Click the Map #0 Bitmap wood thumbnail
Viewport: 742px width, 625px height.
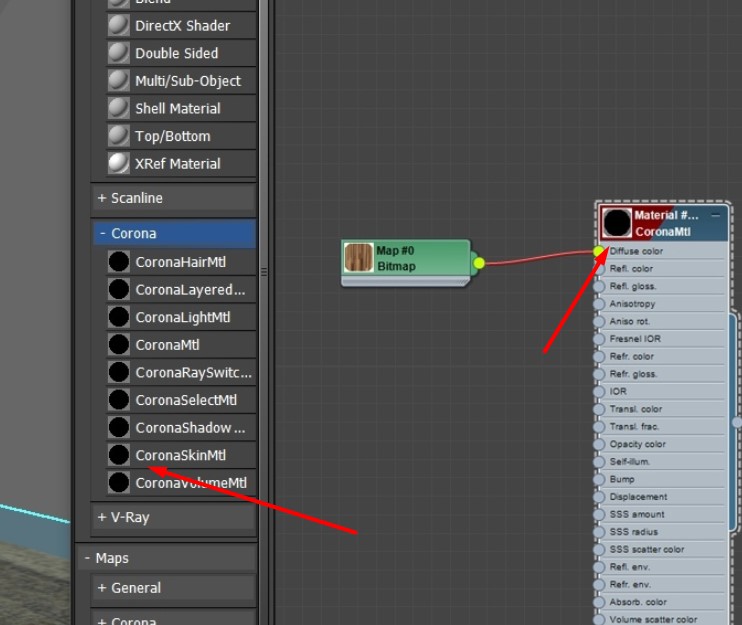(x=358, y=257)
